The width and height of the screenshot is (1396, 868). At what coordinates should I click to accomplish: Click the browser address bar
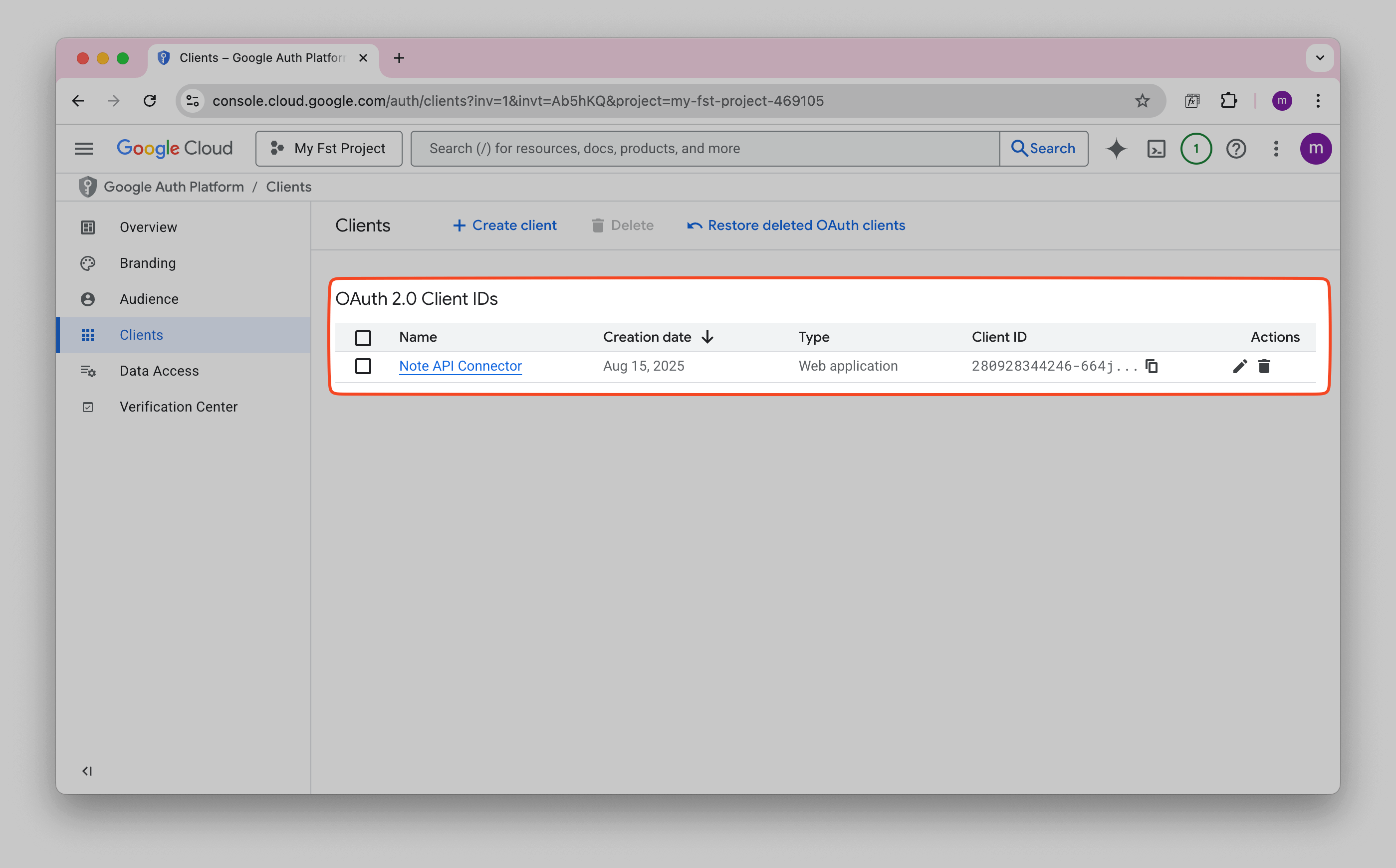(x=516, y=100)
